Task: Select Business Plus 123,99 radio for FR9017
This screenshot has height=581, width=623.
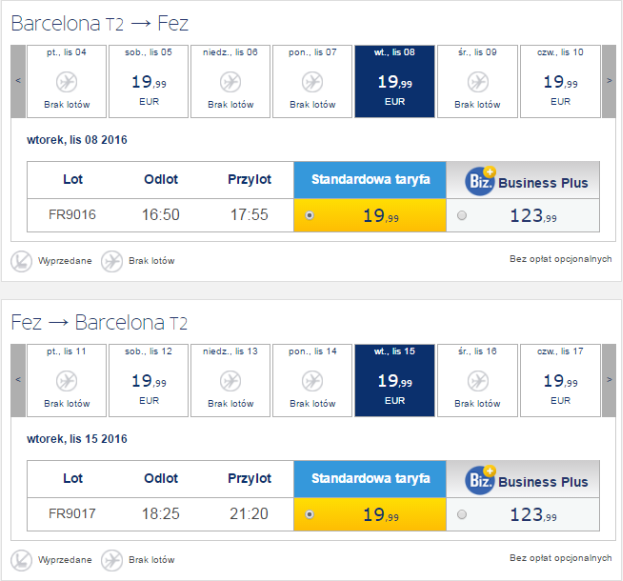Action: [x=461, y=514]
